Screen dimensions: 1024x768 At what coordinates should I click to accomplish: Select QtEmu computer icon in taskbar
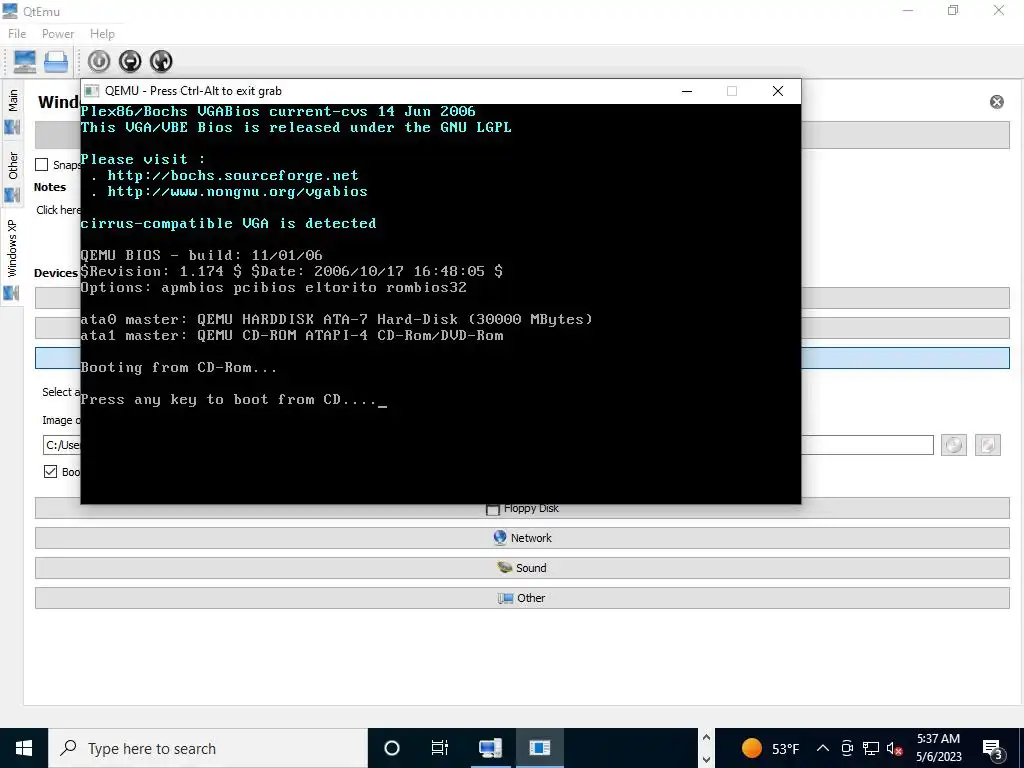click(490, 748)
